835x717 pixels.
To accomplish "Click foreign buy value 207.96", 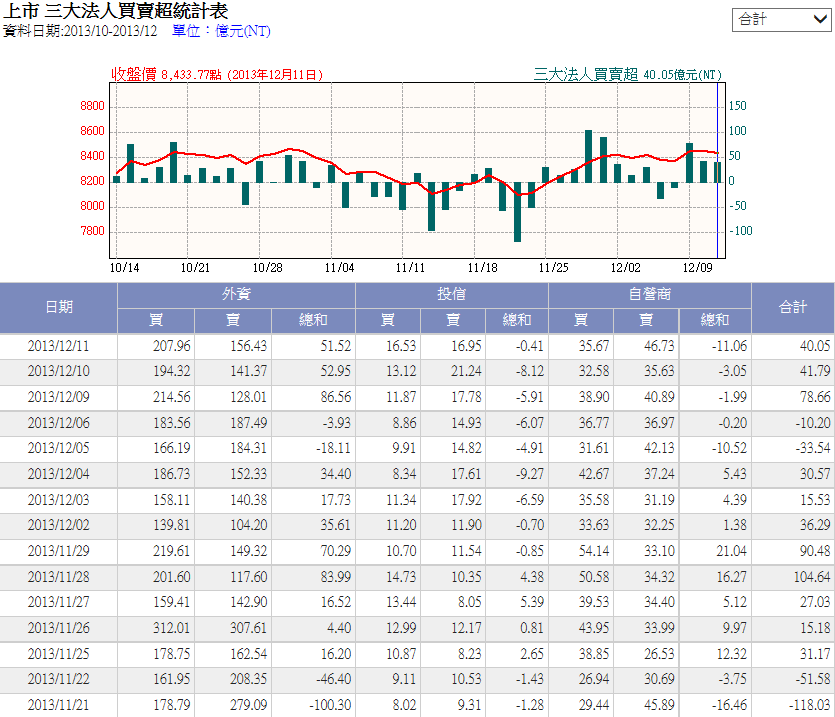I will point(171,346).
